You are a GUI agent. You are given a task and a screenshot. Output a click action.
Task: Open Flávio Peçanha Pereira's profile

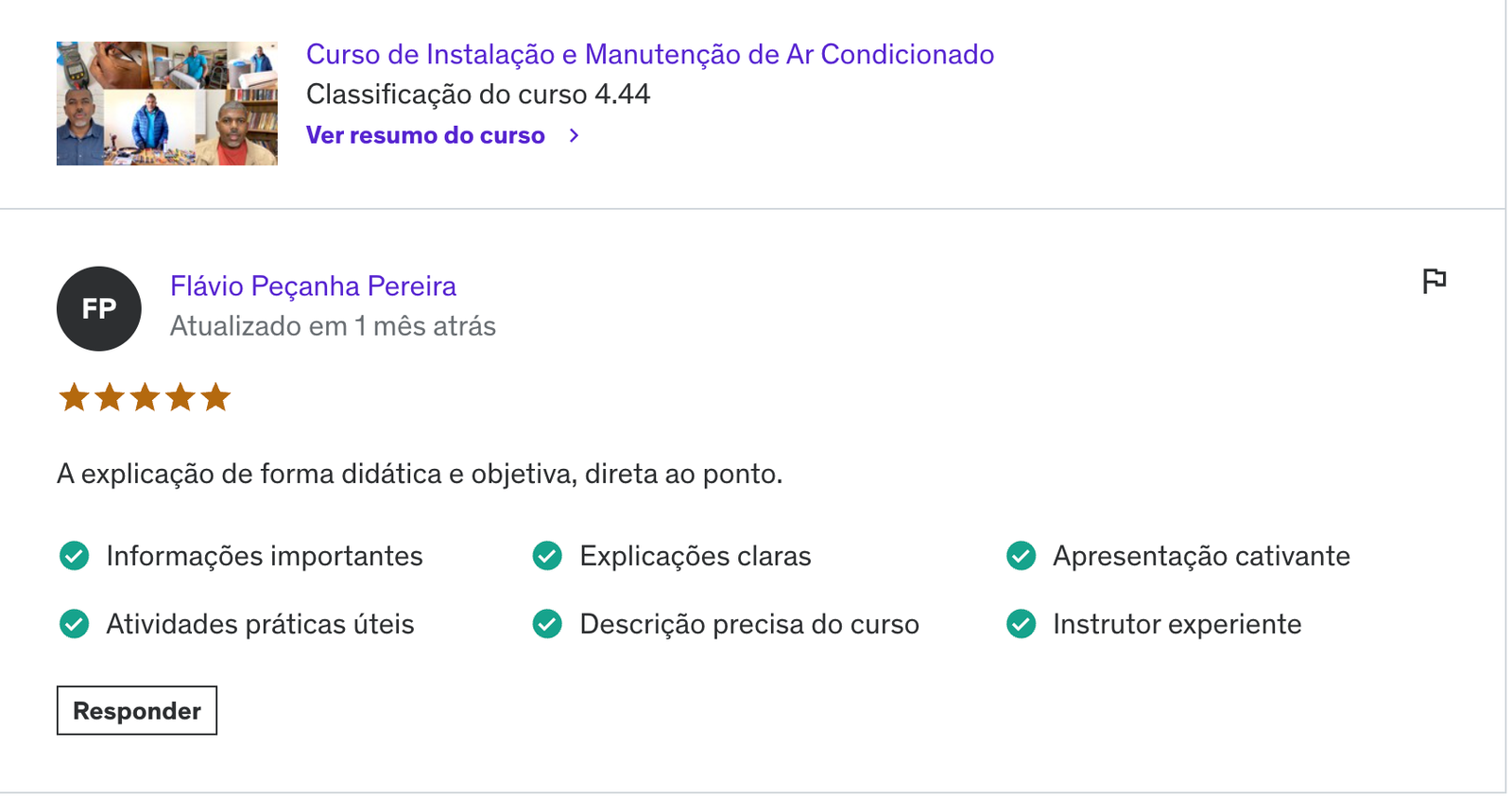click(313, 286)
